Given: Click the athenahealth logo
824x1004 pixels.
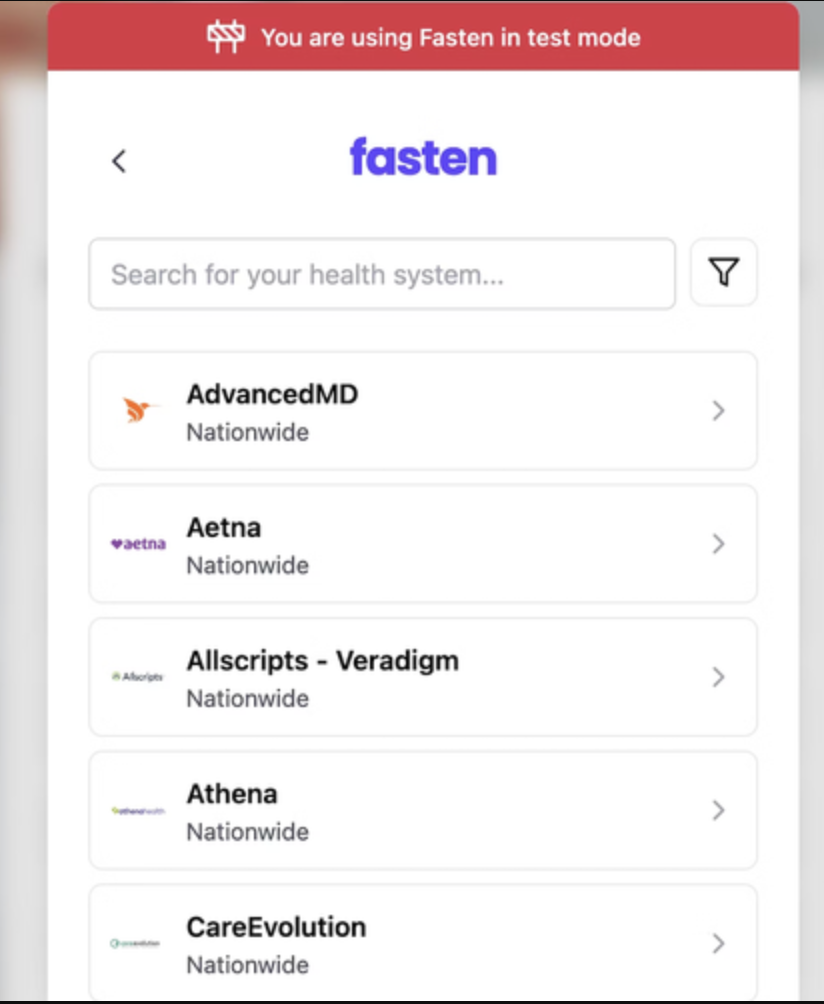Looking at the screenshot, I should [138, 810].
